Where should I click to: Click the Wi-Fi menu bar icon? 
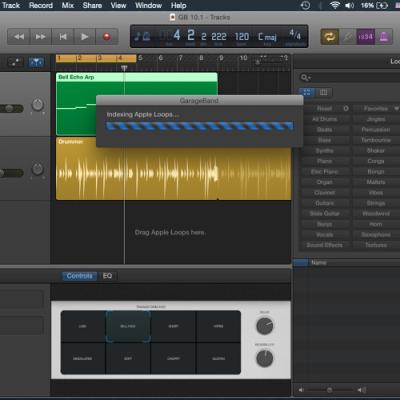[x=334, y=5]
